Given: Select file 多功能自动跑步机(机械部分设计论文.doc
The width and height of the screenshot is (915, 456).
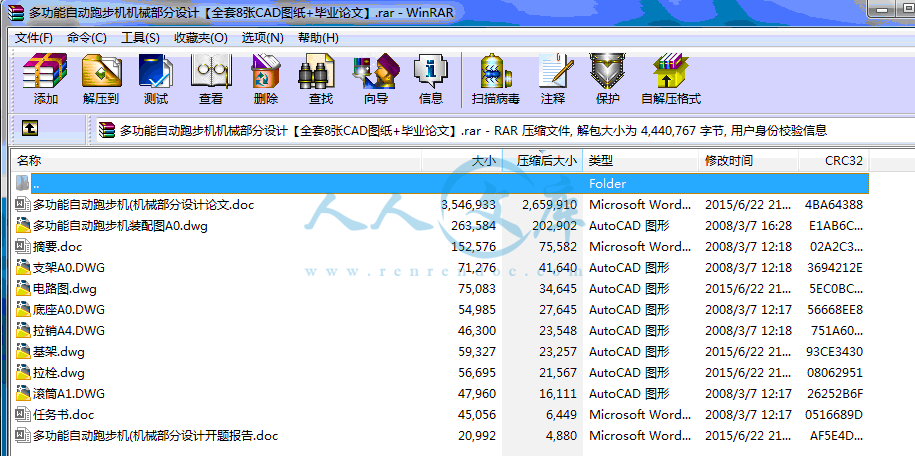Looking at the screenshot, I should [144, 205].
